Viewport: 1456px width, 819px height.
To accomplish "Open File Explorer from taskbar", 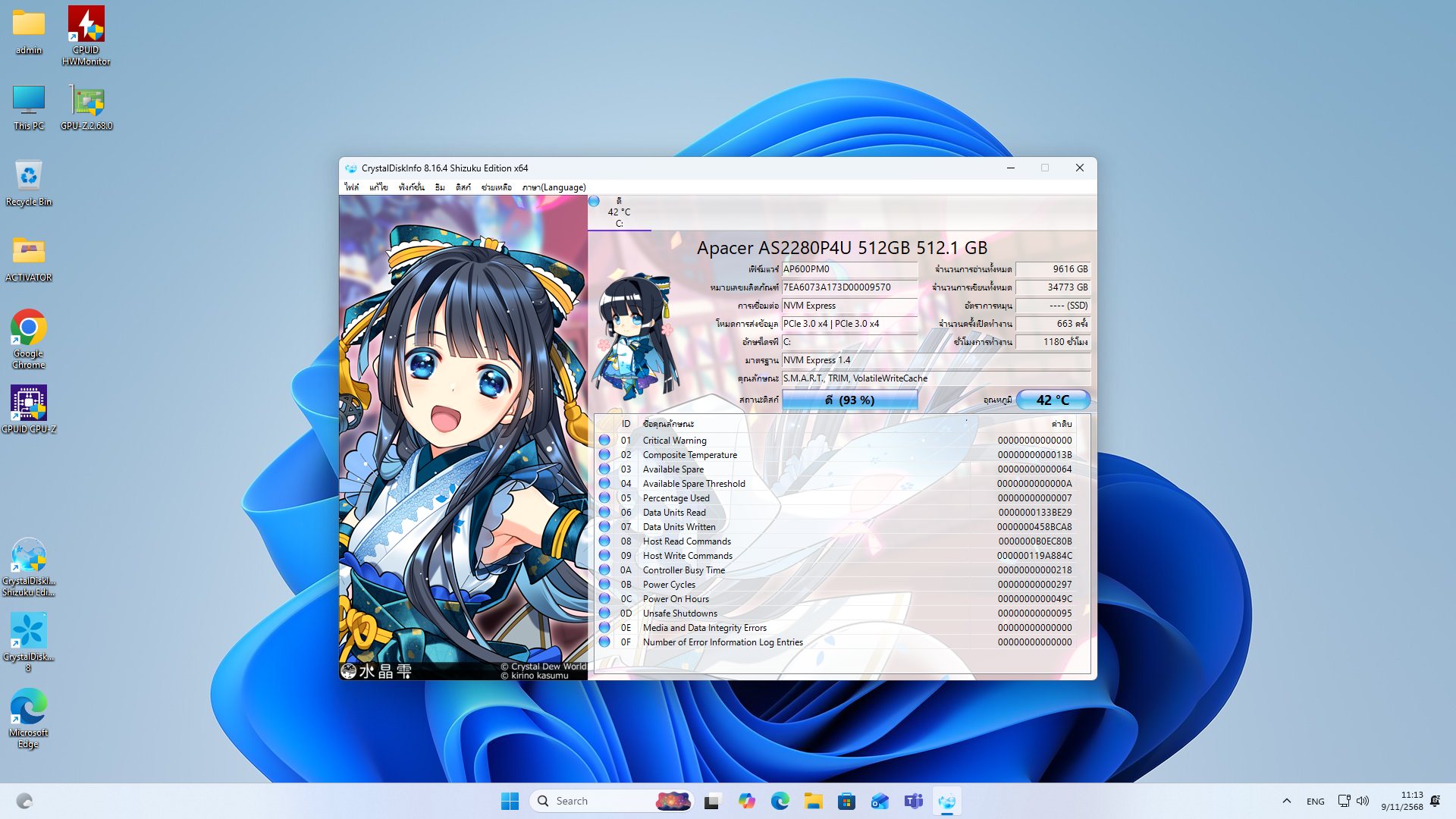I will [x=813, y=802].
